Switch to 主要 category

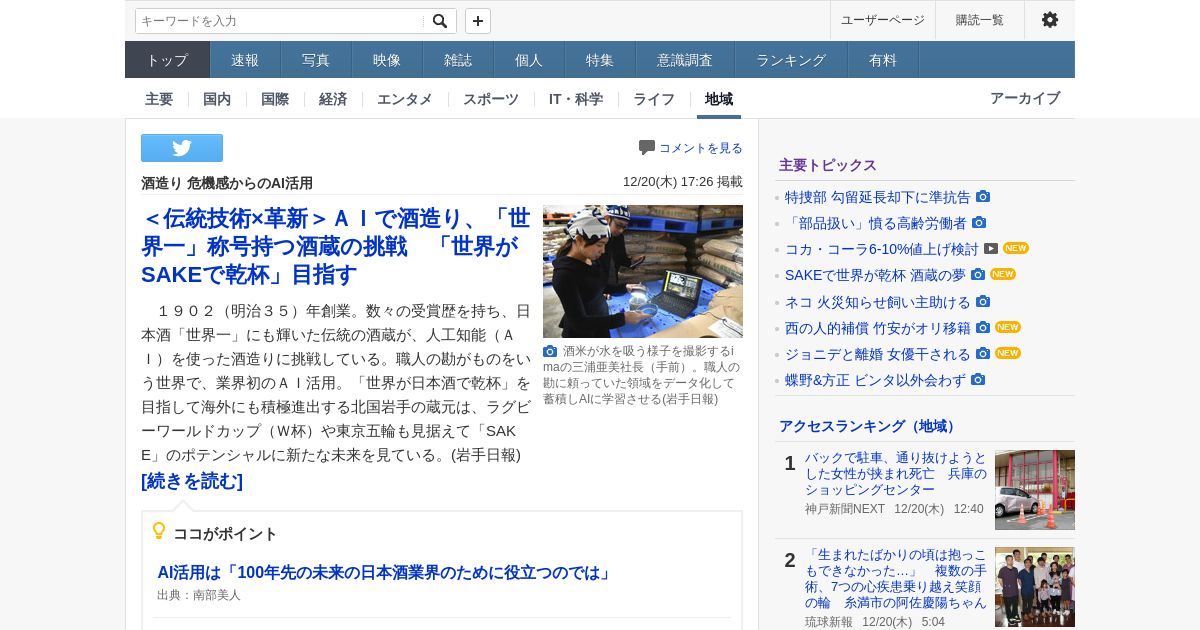pyautogui.click(x=159, y=99)
